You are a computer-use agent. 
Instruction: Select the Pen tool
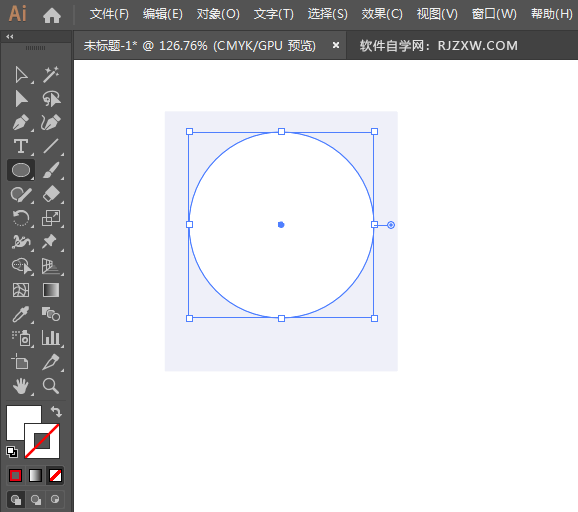21,123
